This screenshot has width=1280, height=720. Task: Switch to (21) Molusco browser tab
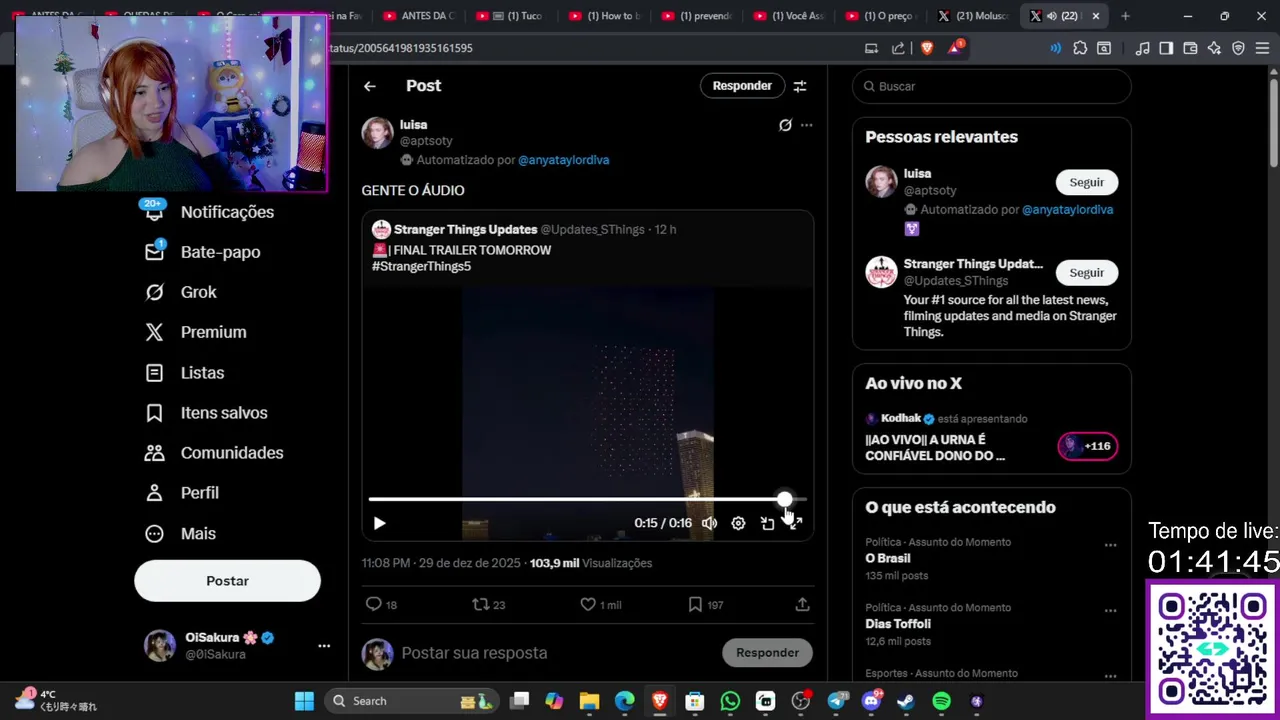(975, 16)
